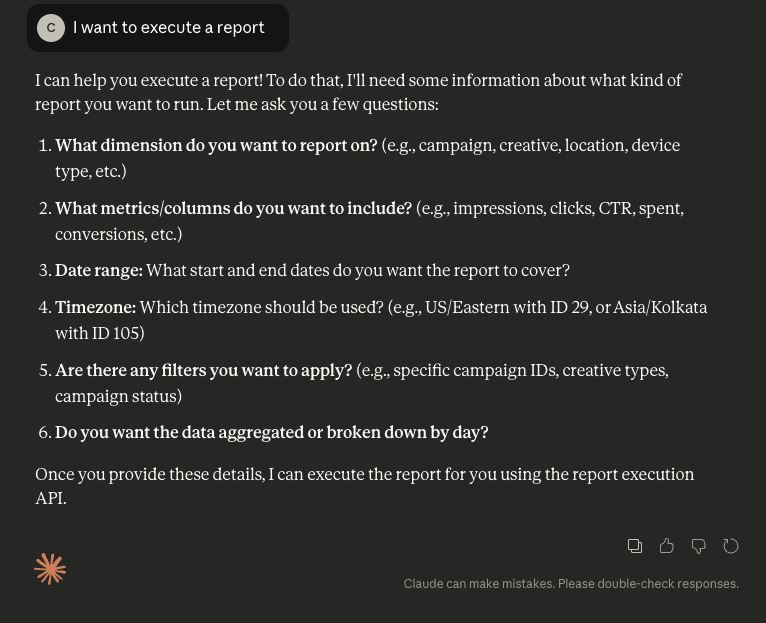Give the response a thumbs up
Image resolution: width=766 pixels, height=623 pixels.
coord(666,546)
